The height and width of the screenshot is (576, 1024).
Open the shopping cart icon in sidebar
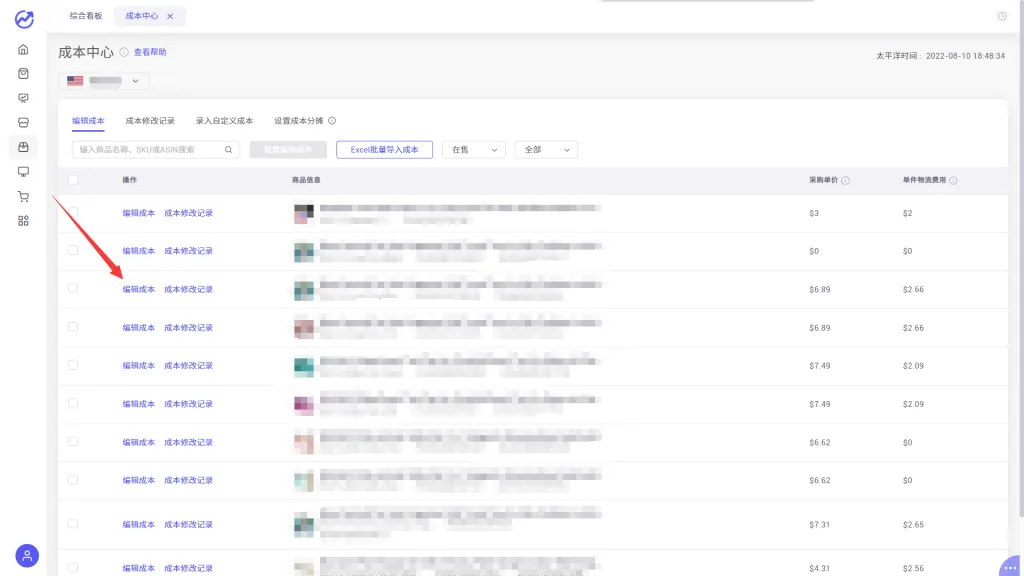[x=24, y=197]
